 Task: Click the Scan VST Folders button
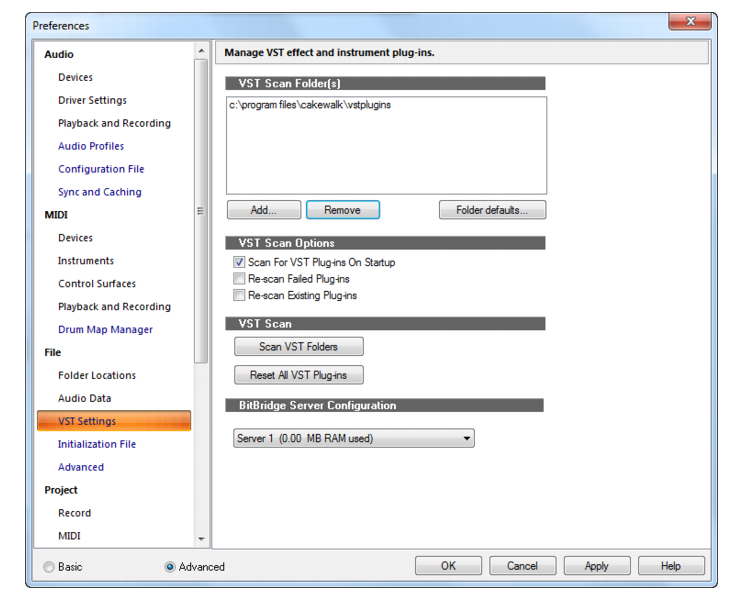(298, 346)
